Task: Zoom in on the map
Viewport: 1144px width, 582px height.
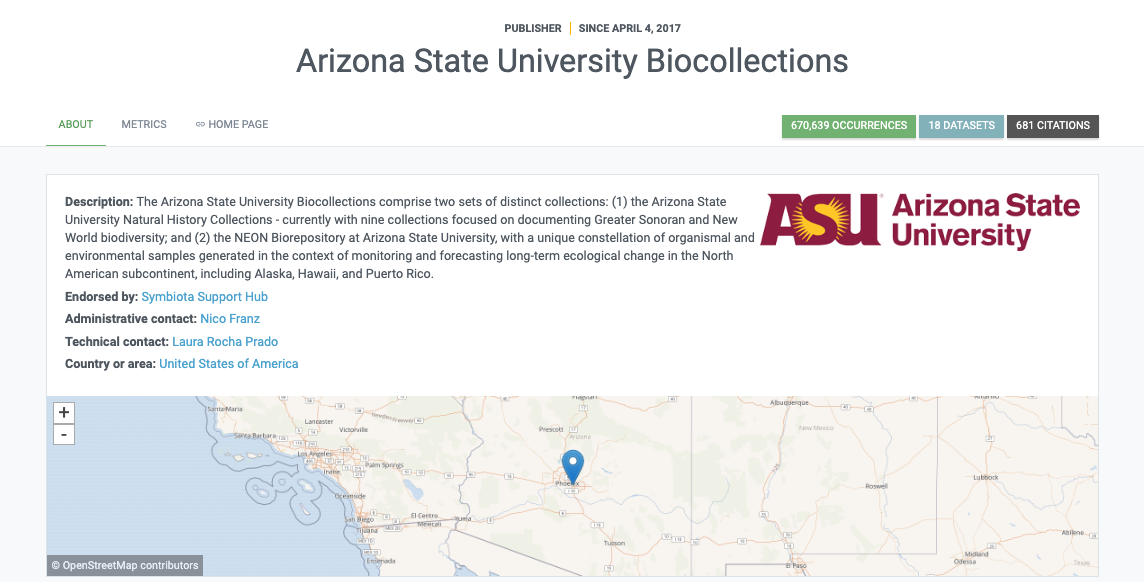Action: coord(64,412)
